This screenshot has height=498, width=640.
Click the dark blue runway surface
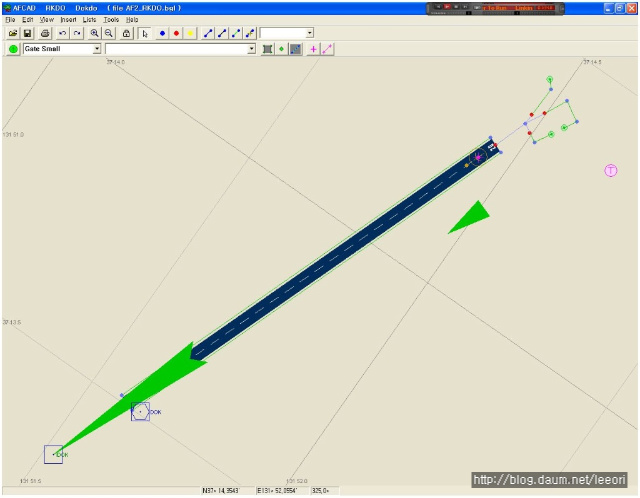point(343,250)
